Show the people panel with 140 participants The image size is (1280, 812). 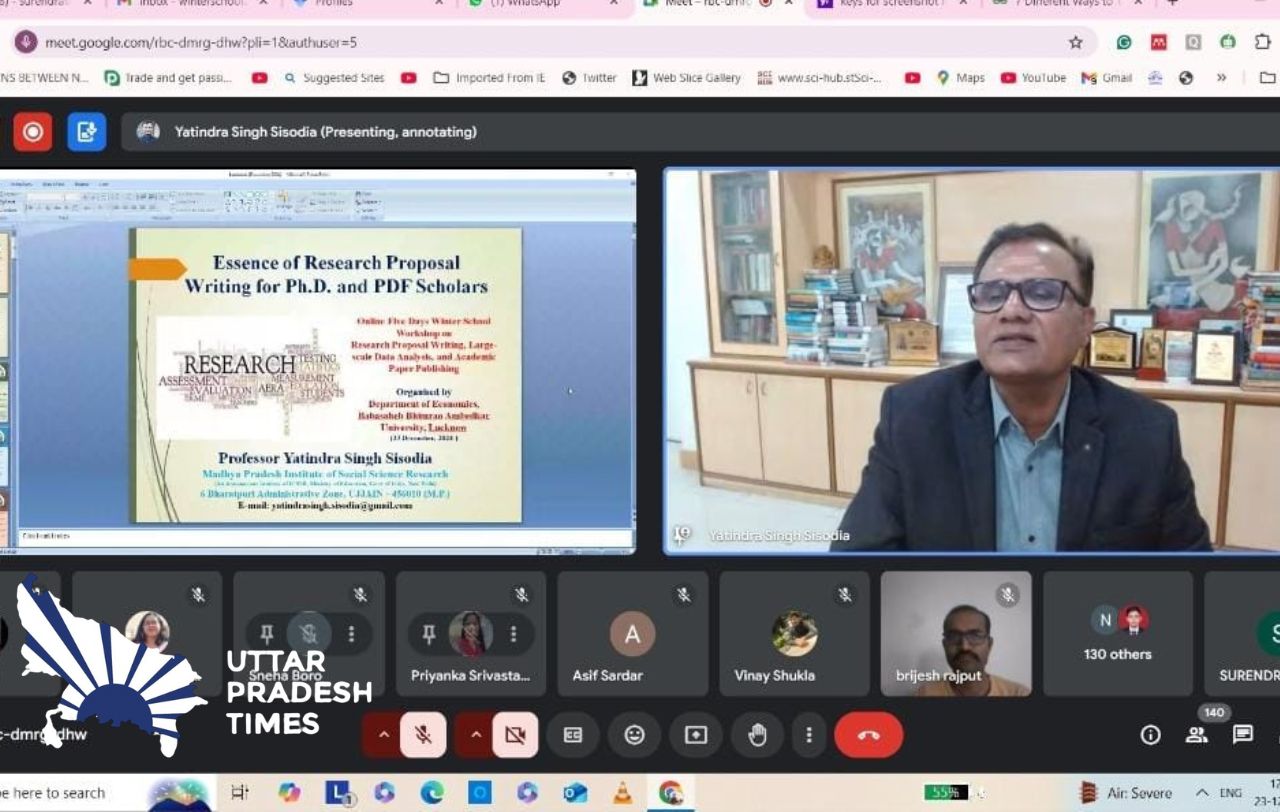[x=1197, y=735]
